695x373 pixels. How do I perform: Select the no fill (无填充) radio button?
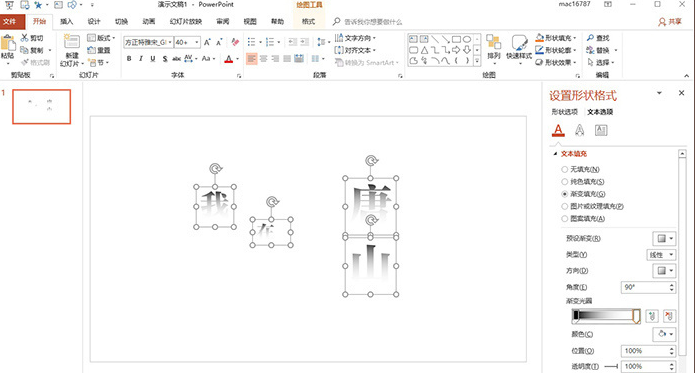(564, 169)
